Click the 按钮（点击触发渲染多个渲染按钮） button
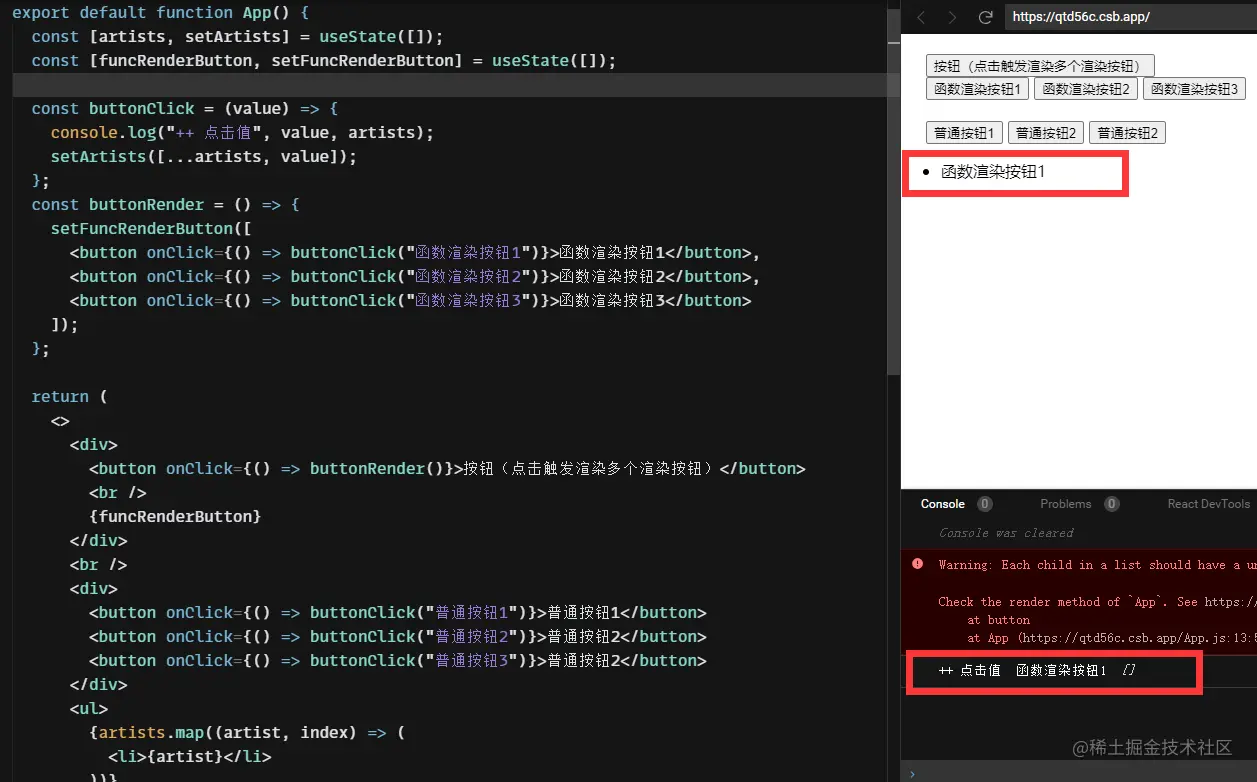 click(x=1040, y=66)
